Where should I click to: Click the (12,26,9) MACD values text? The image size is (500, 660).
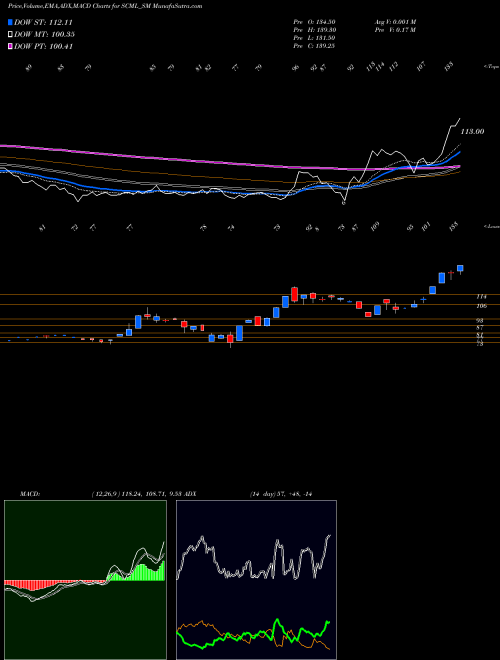click(x=136, y=494)
